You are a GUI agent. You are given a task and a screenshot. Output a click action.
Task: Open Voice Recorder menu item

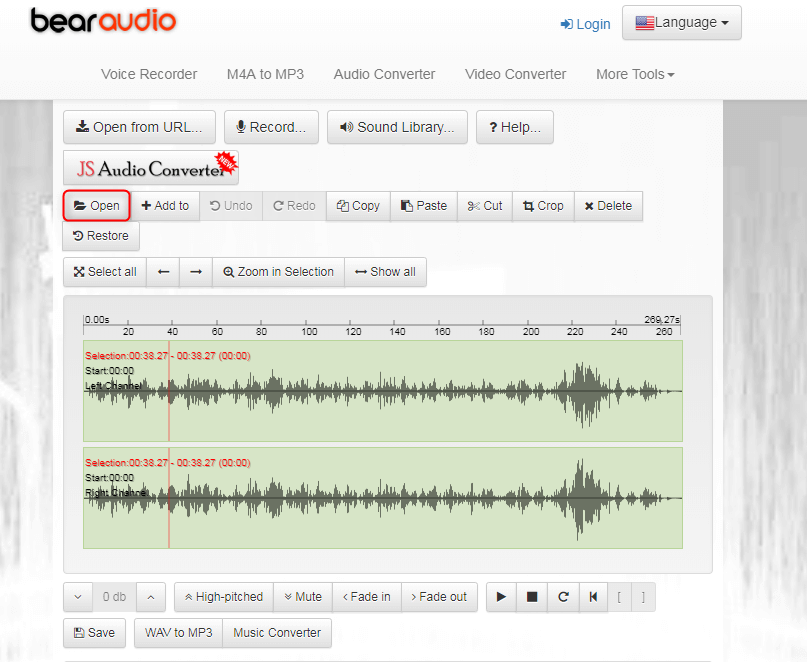click(149, 74)
